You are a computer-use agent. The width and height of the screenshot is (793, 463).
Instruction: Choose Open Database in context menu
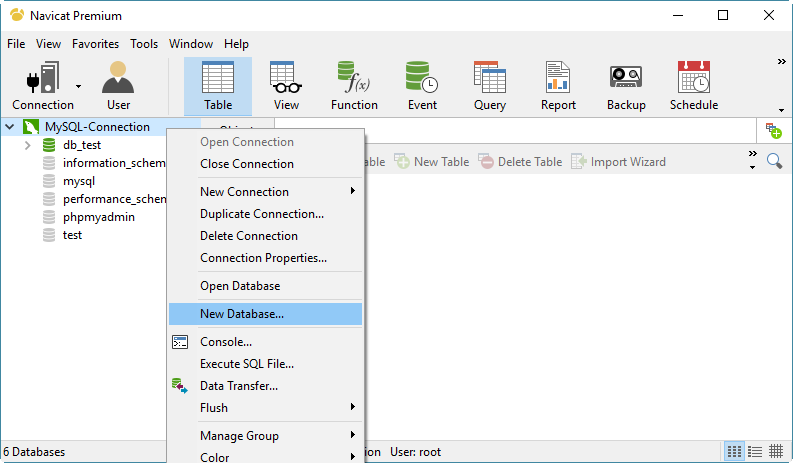pos(266,286)
